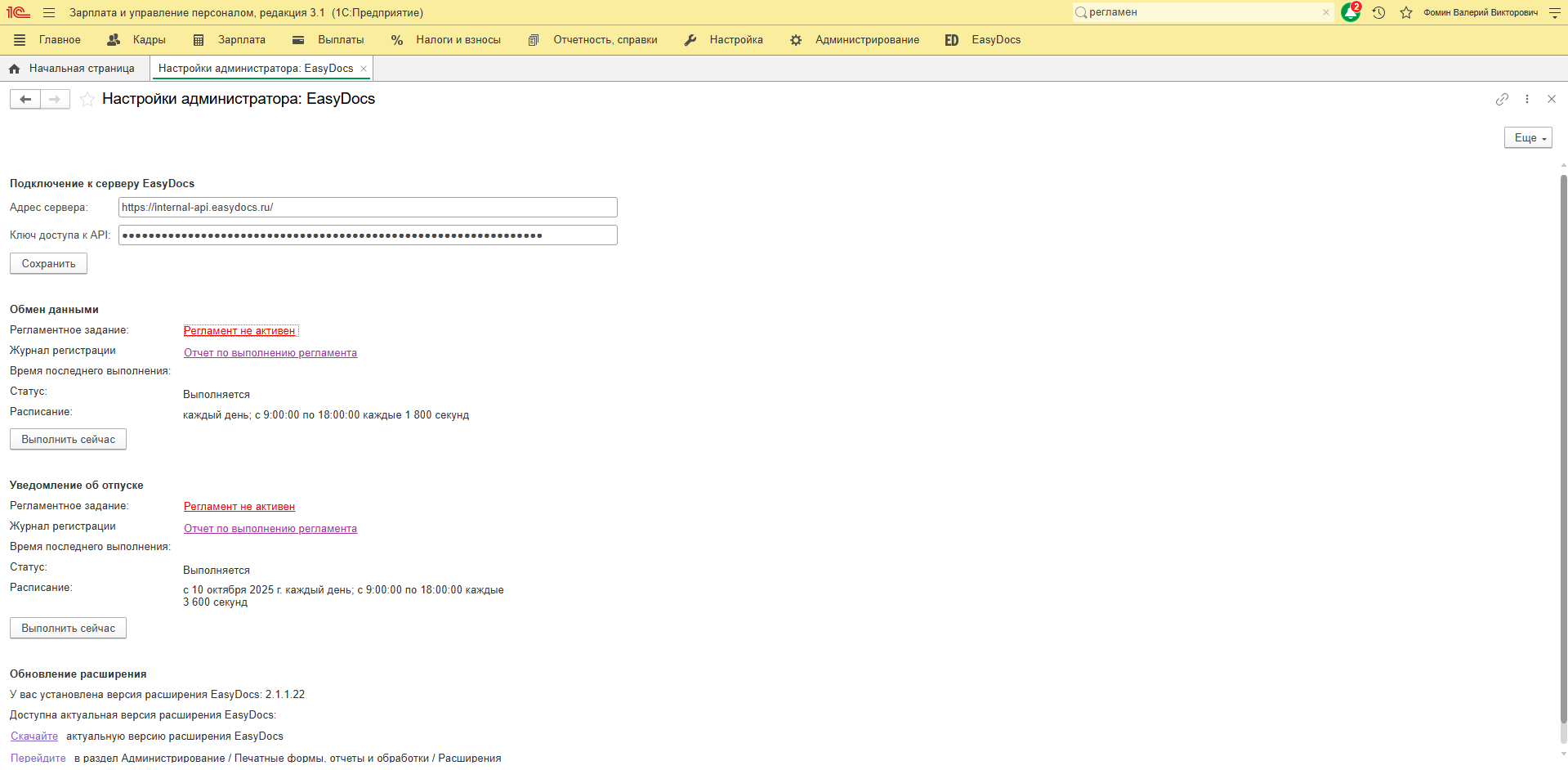Open service menu dropdown beside user name

1554,13
